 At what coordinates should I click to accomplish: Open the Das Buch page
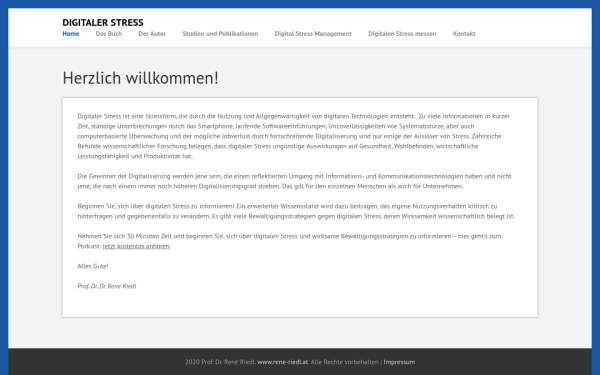[x=109, y=34]
